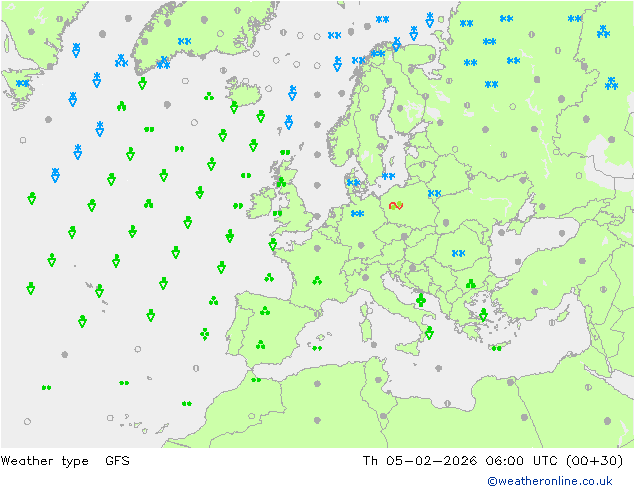Select the rain symbol in the Bay of Biscay
This screenshot has height=490, width=634.
[269, 277]
